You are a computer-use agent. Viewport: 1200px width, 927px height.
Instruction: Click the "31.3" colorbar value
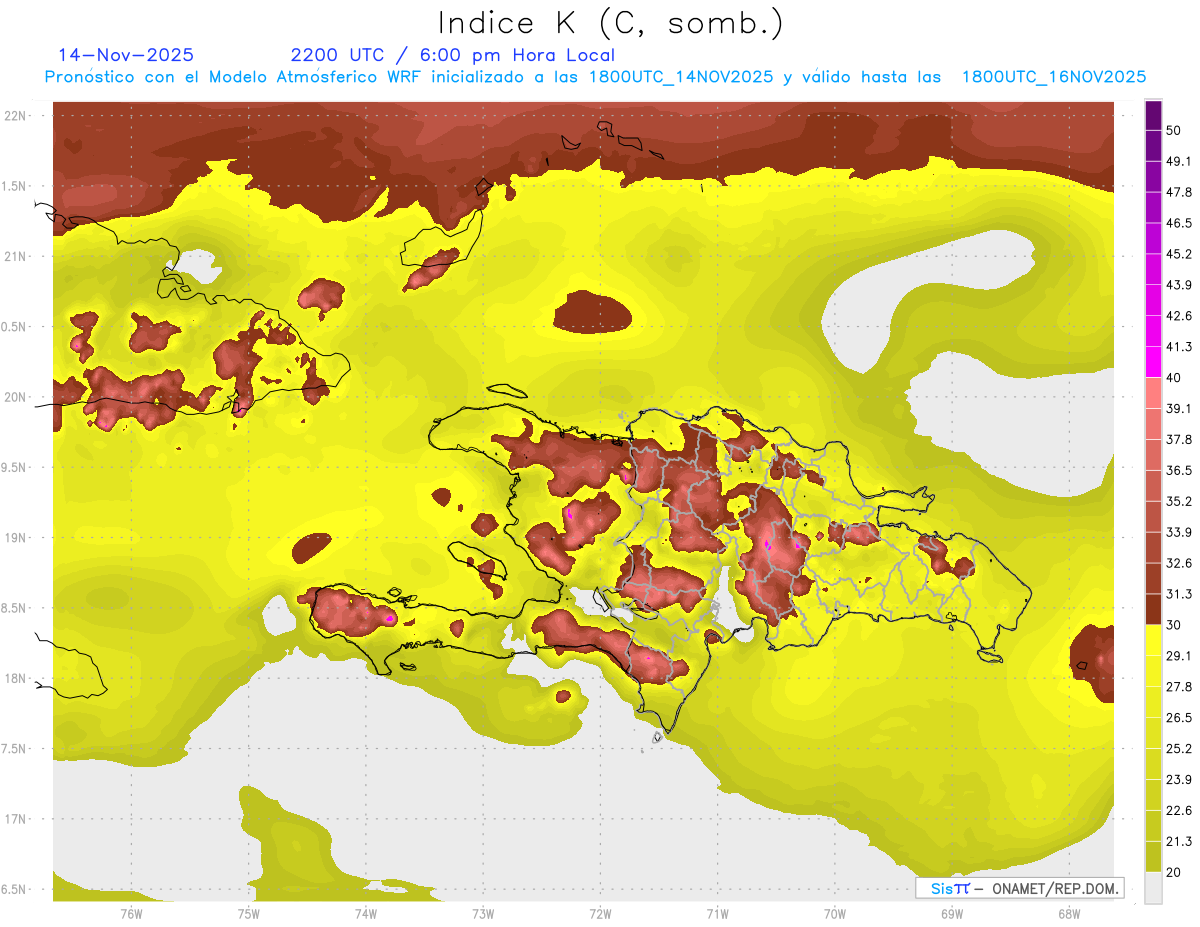point(1179,594)
